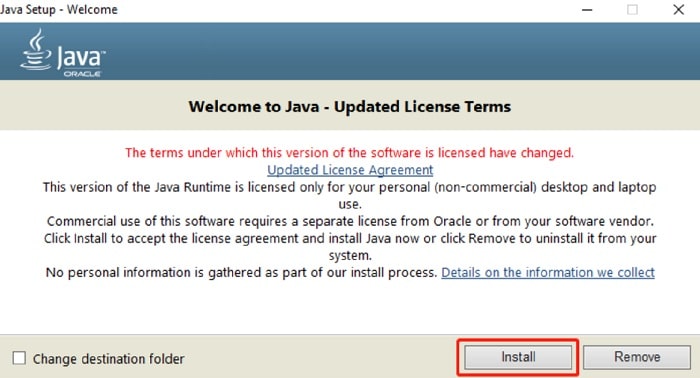Click the Remove button to uninstall Java

click(637, 357)
